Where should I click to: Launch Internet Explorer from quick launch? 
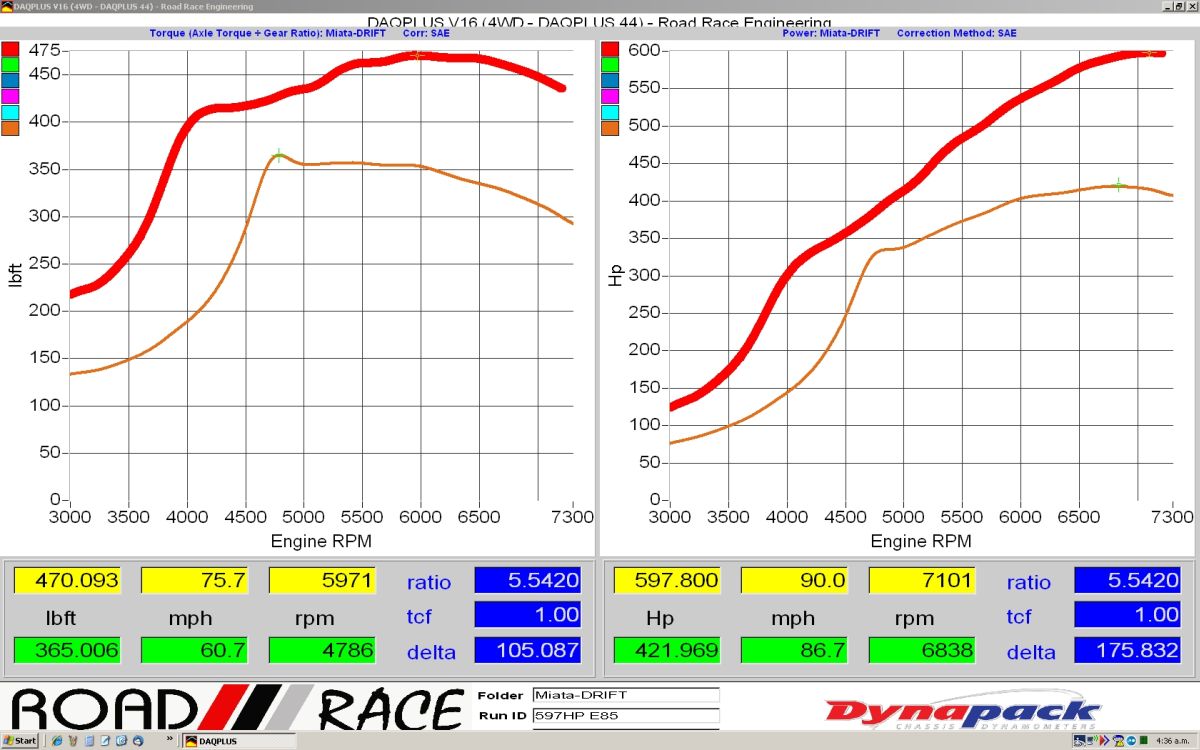point(57,741)
